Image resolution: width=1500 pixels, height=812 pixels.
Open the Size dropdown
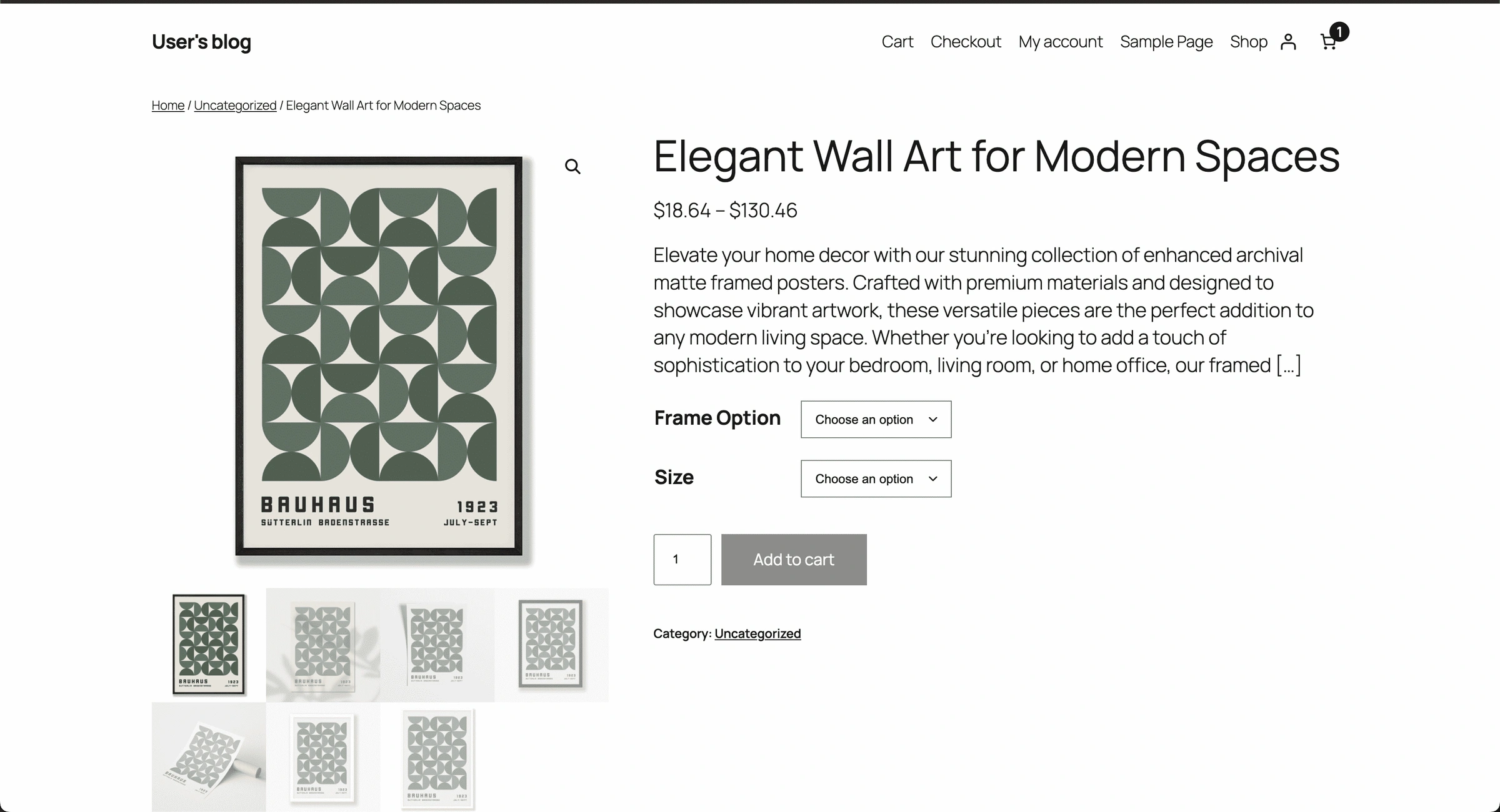click(x=875, y=478)
